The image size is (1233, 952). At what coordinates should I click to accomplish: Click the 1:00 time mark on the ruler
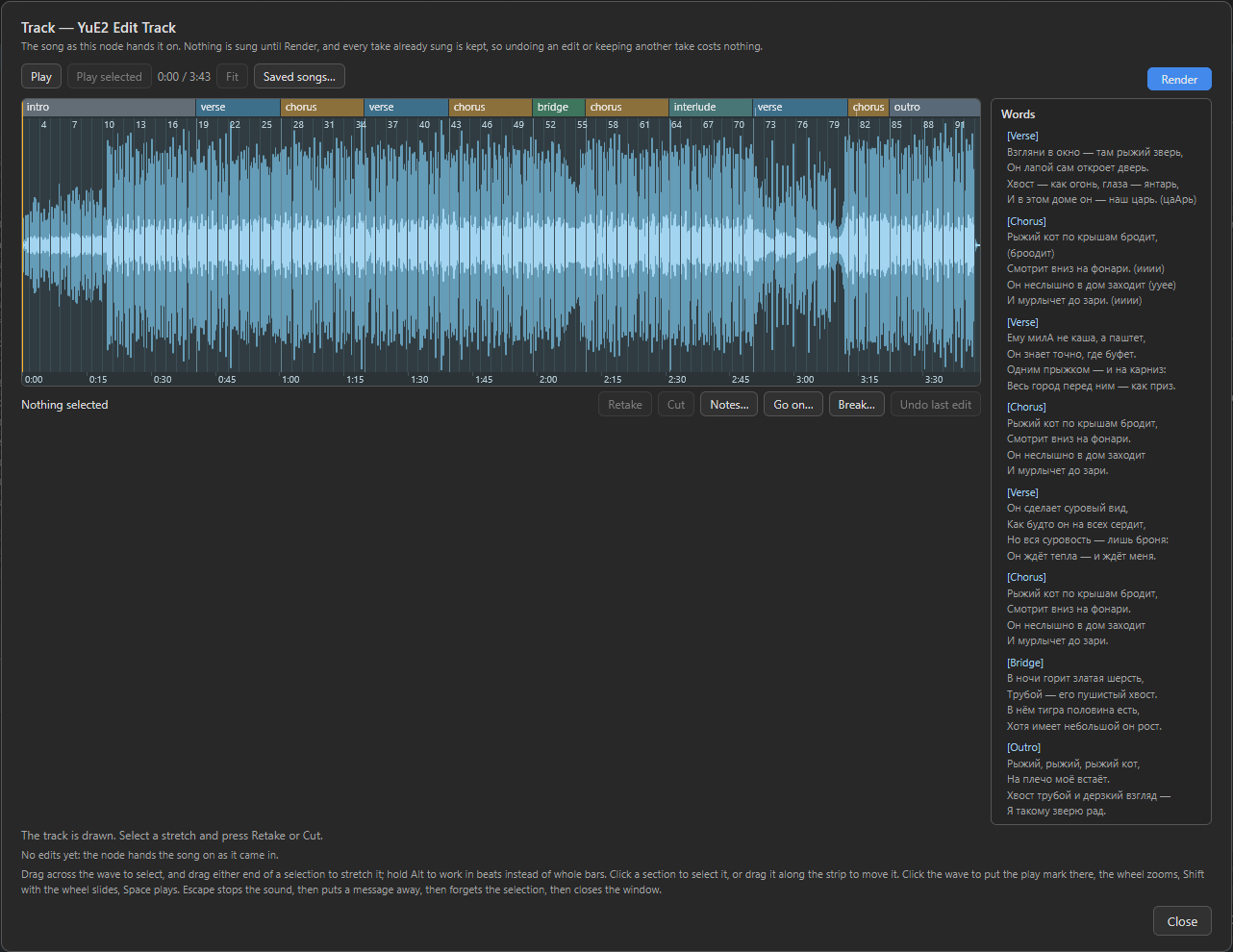[x=290, y=380]
